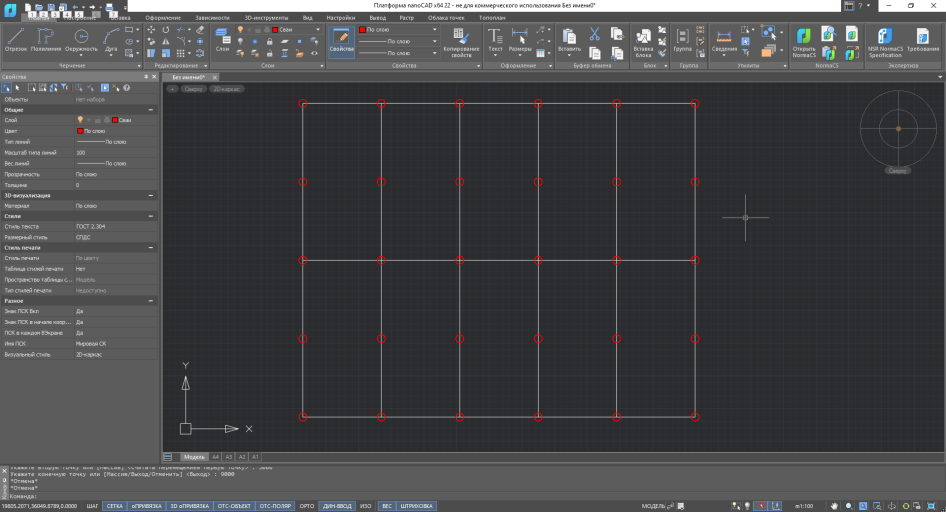The height and width of the screenshot is (512, 946).
Task: Click the move tool in Редактирование
Action: pyautogui.click(x=151, y=30)
